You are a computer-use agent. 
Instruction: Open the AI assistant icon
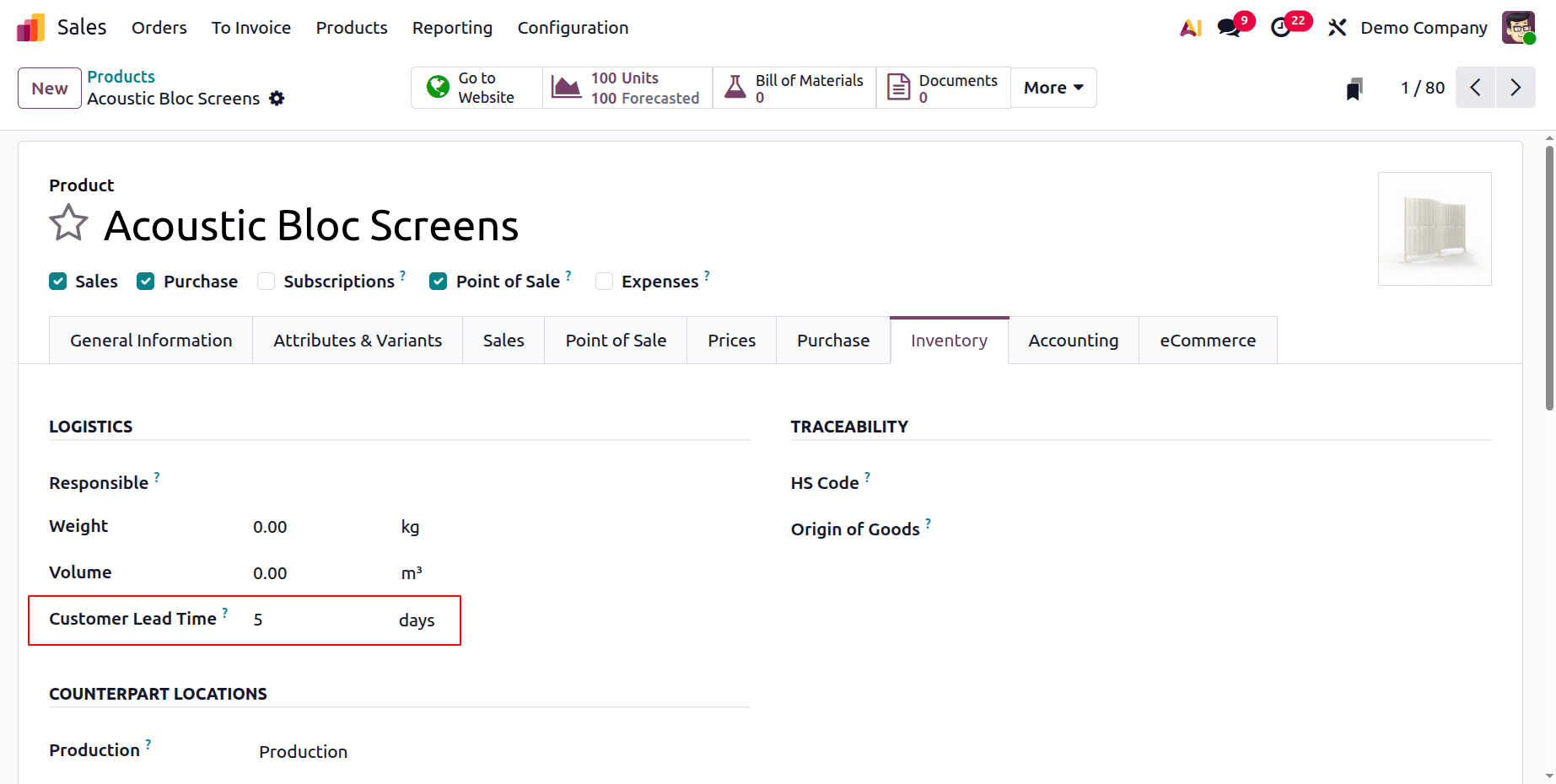[x=1190, y=27]
